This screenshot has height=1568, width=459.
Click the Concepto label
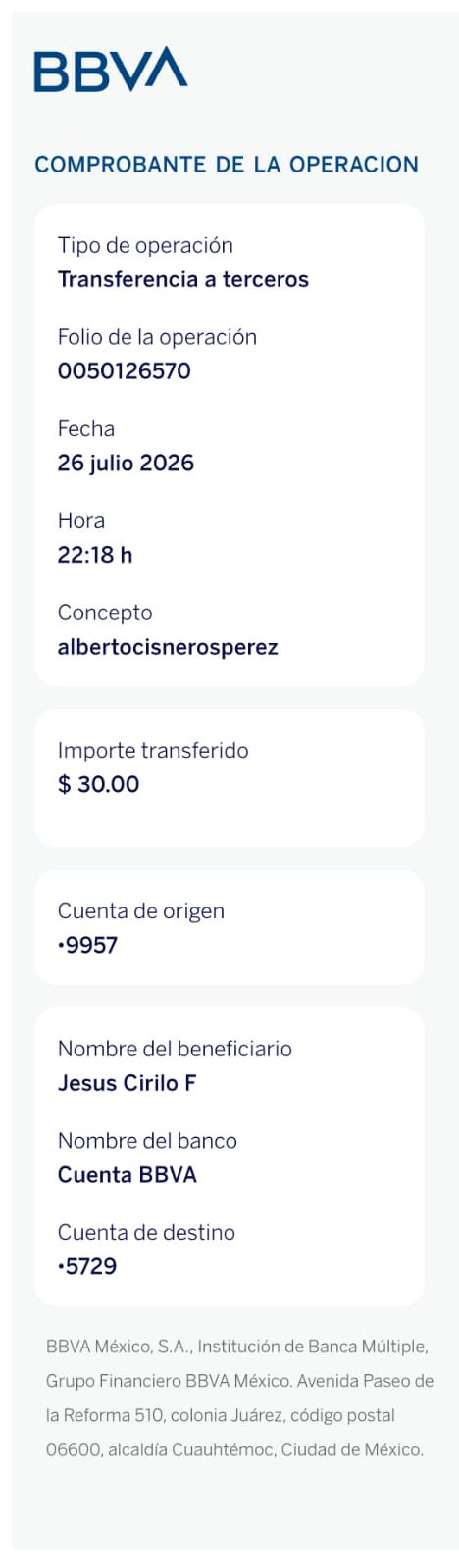(105, 613)
